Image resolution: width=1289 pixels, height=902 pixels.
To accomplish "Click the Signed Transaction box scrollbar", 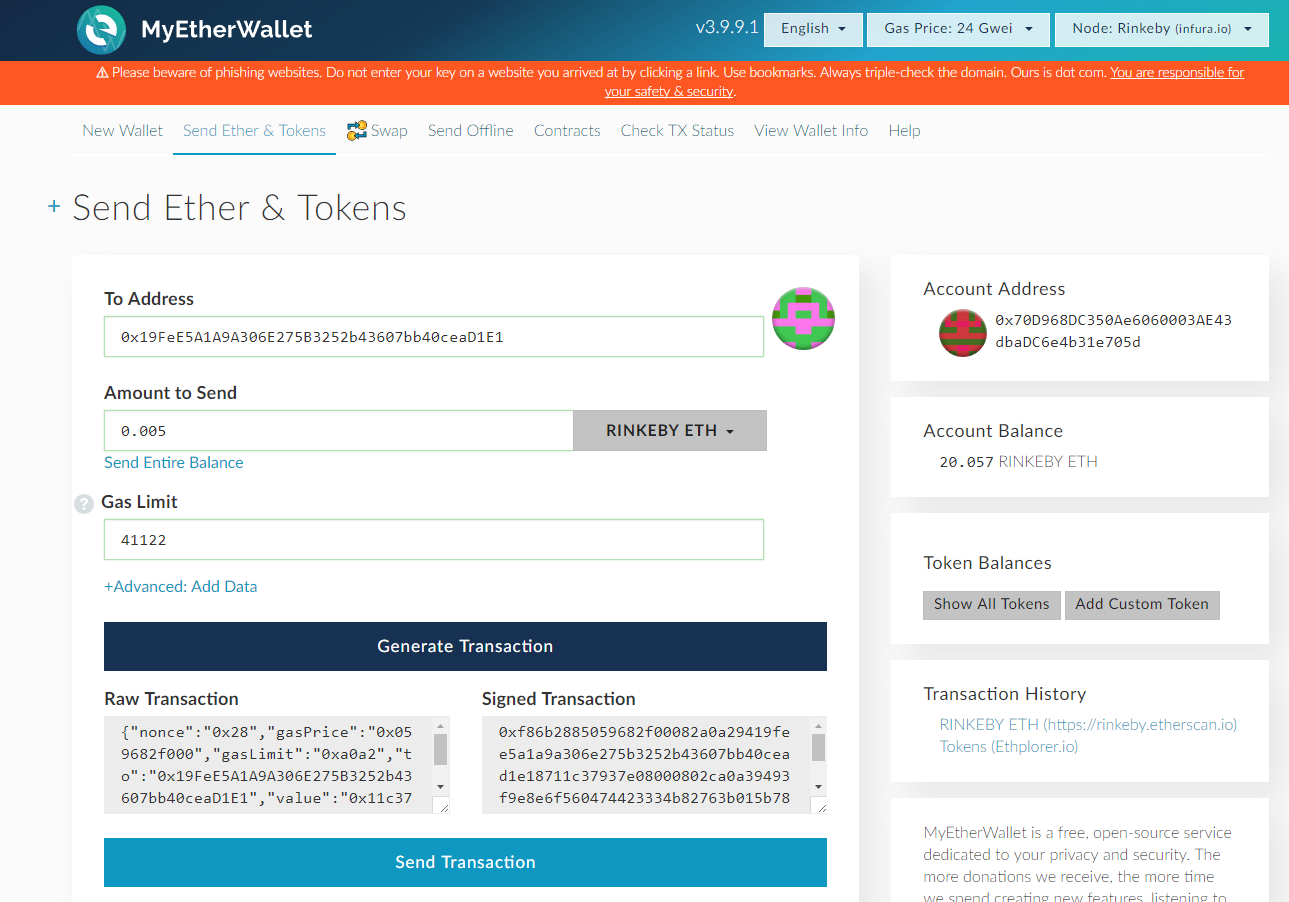I will 818,747.
